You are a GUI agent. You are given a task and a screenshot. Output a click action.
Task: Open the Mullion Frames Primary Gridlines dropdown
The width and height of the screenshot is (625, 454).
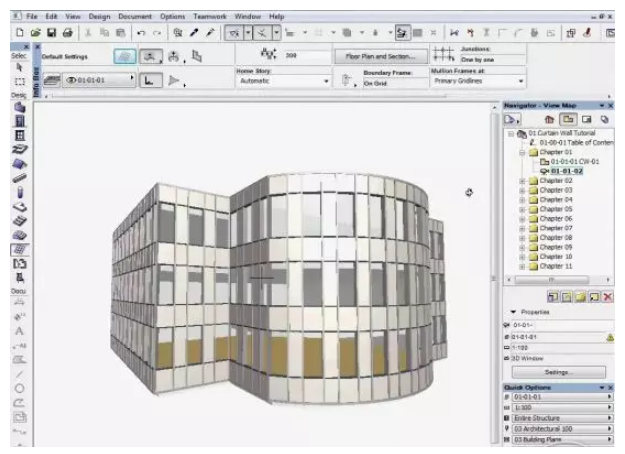coord(478,81)
